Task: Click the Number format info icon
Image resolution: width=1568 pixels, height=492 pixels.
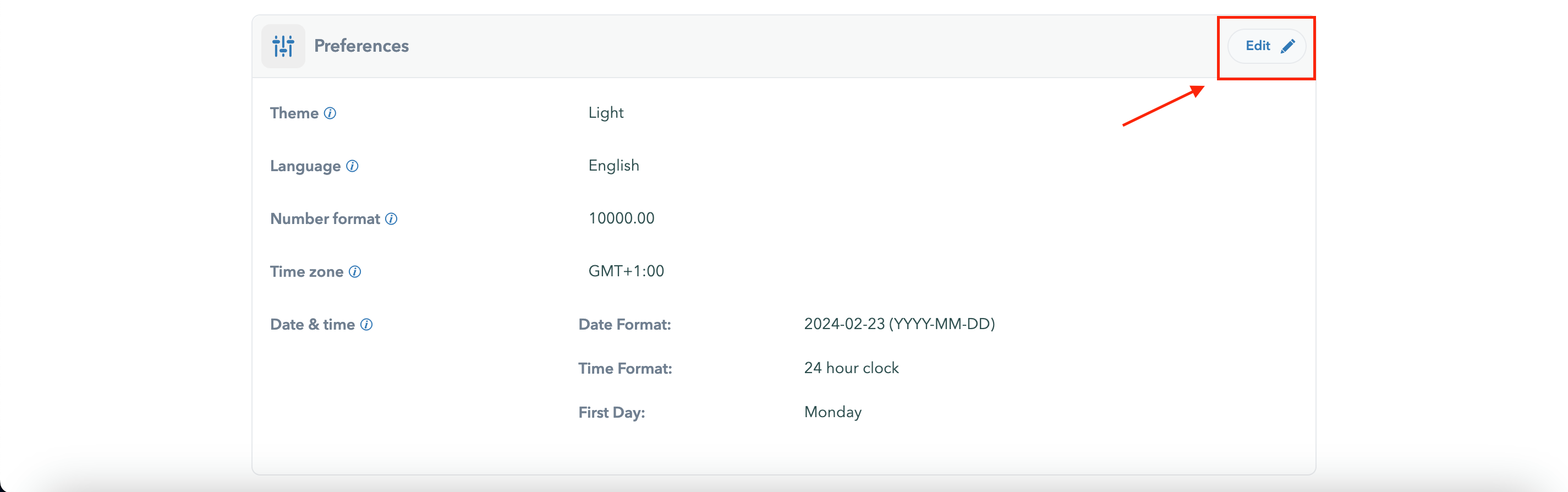Action: coord(391,219)
